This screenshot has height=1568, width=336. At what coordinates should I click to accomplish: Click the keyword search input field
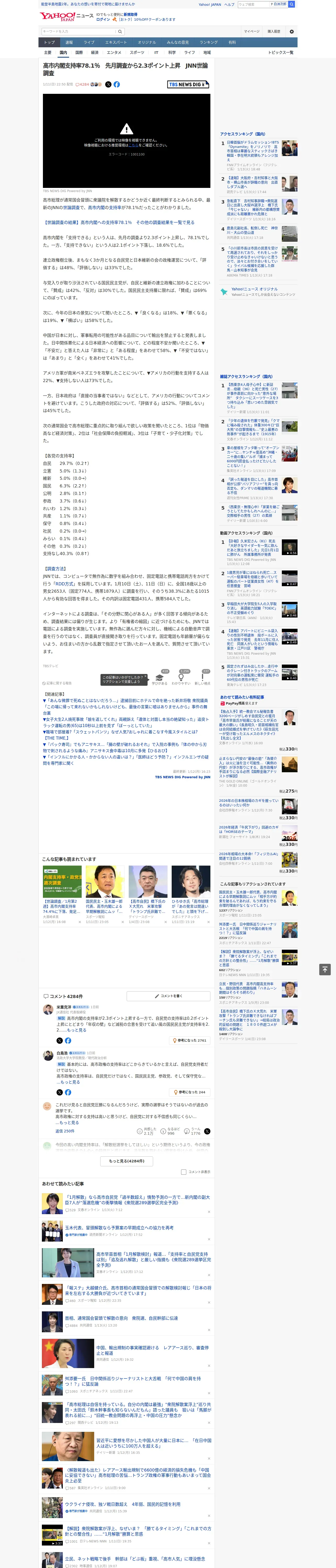[79, 32]
